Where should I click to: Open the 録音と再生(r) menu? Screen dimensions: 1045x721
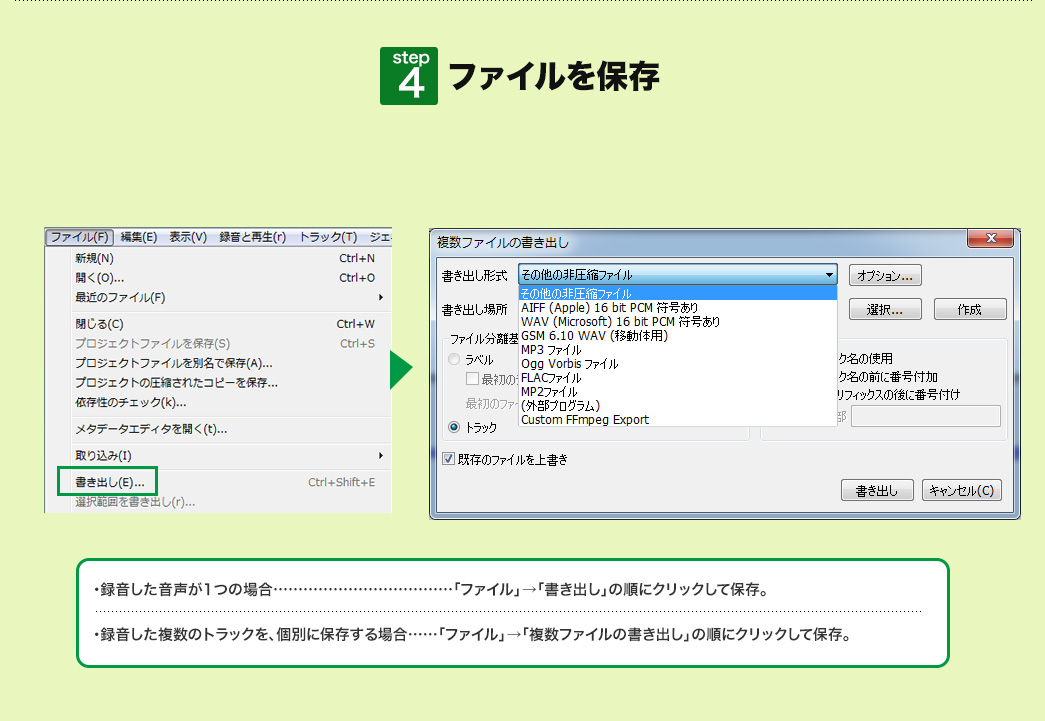point(253,237)
